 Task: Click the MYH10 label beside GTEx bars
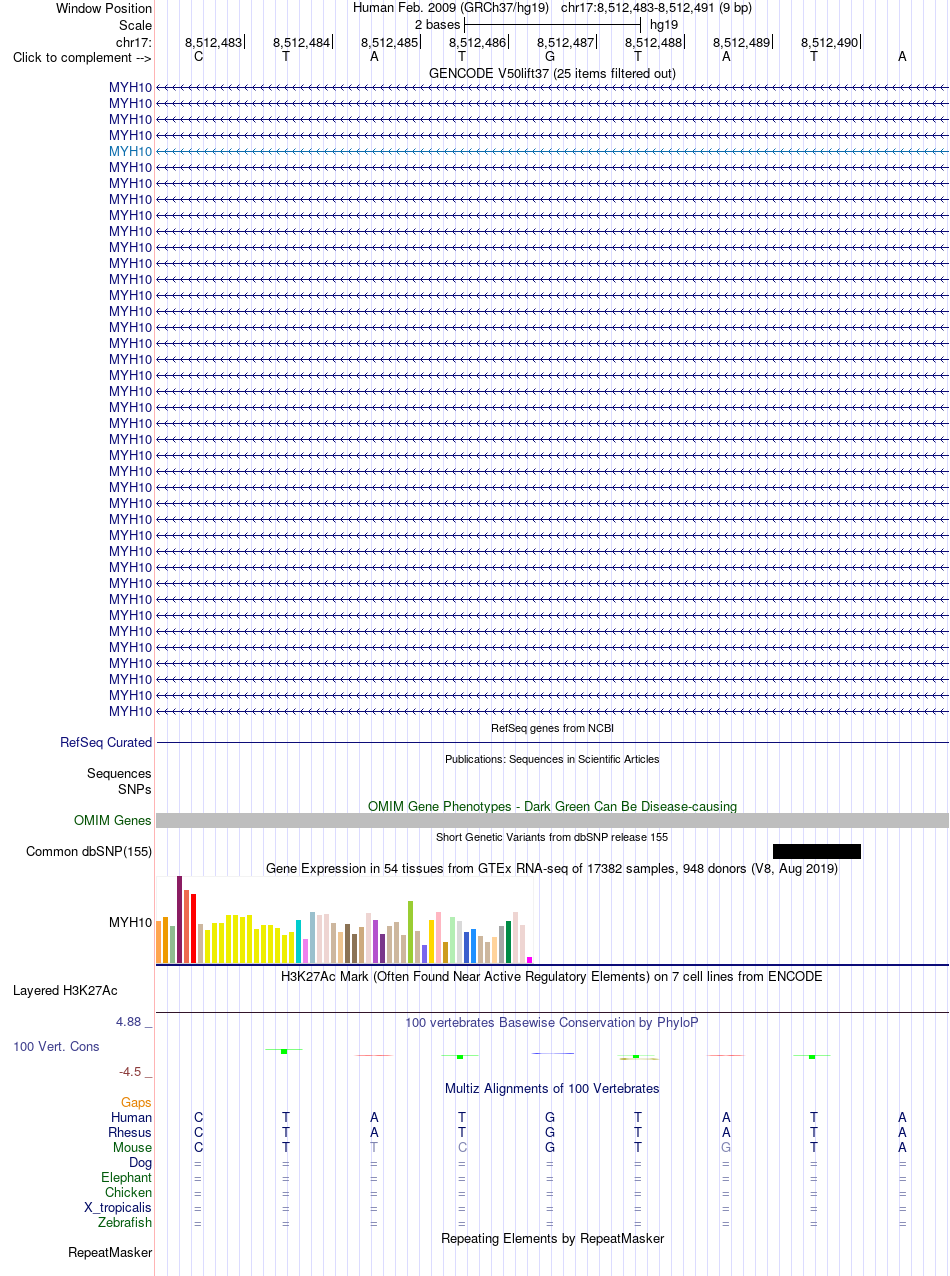point(130,922)
